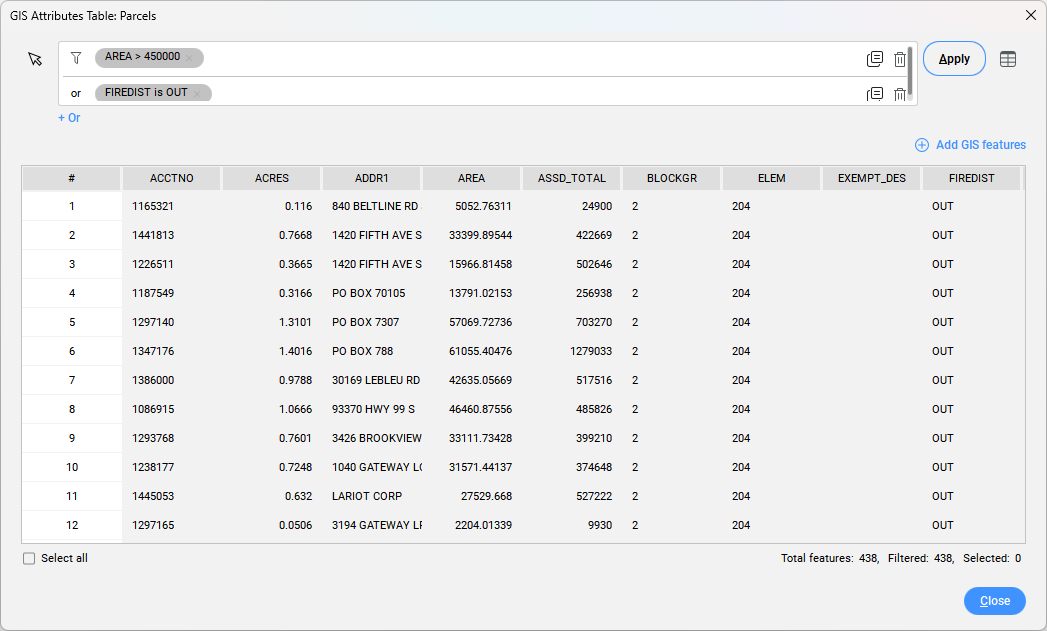Duplicate the AREA > 450000 filter row
1047x631 pixels.
point(875,59)
